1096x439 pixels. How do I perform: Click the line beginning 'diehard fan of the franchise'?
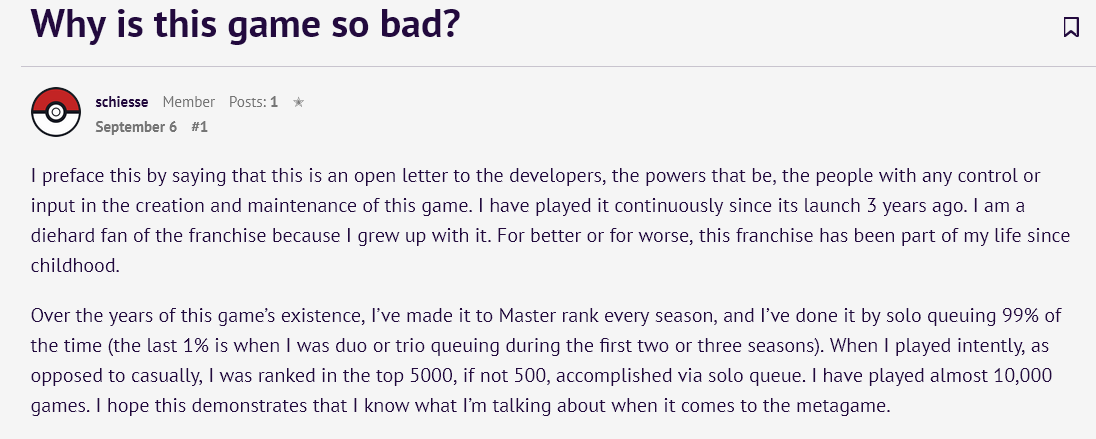[x=550, y=236]
